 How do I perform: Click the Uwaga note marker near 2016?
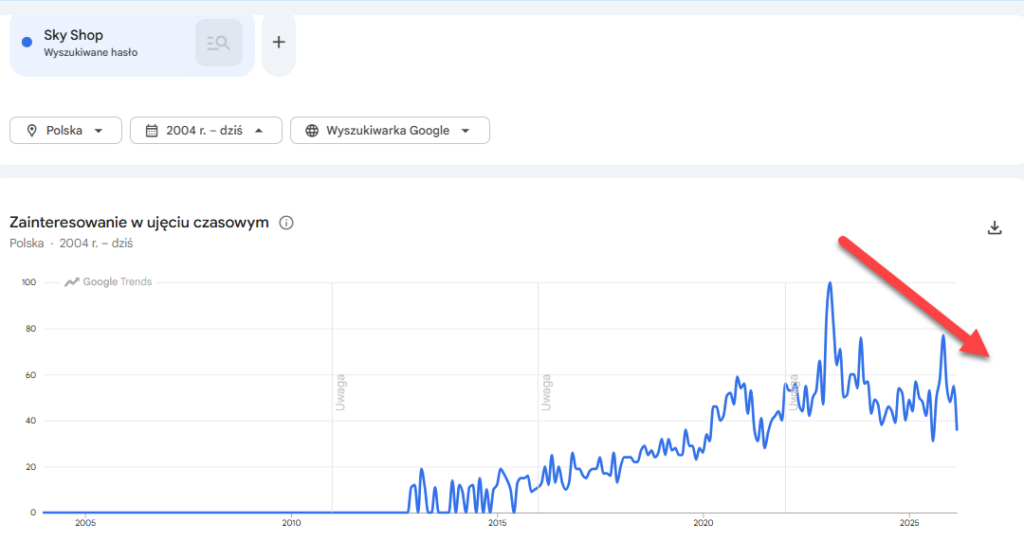coord(546,392)
